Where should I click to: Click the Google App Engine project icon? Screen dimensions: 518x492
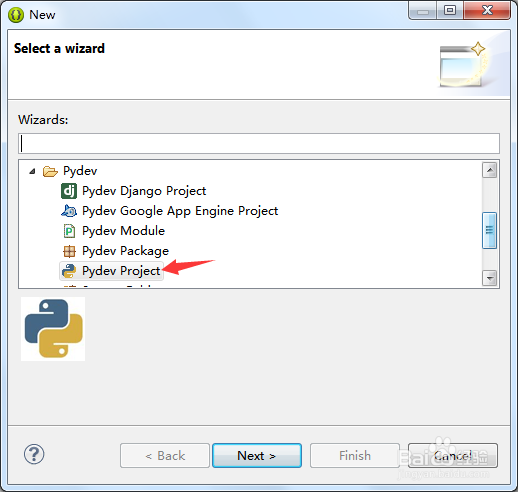[x=69, y=211]
